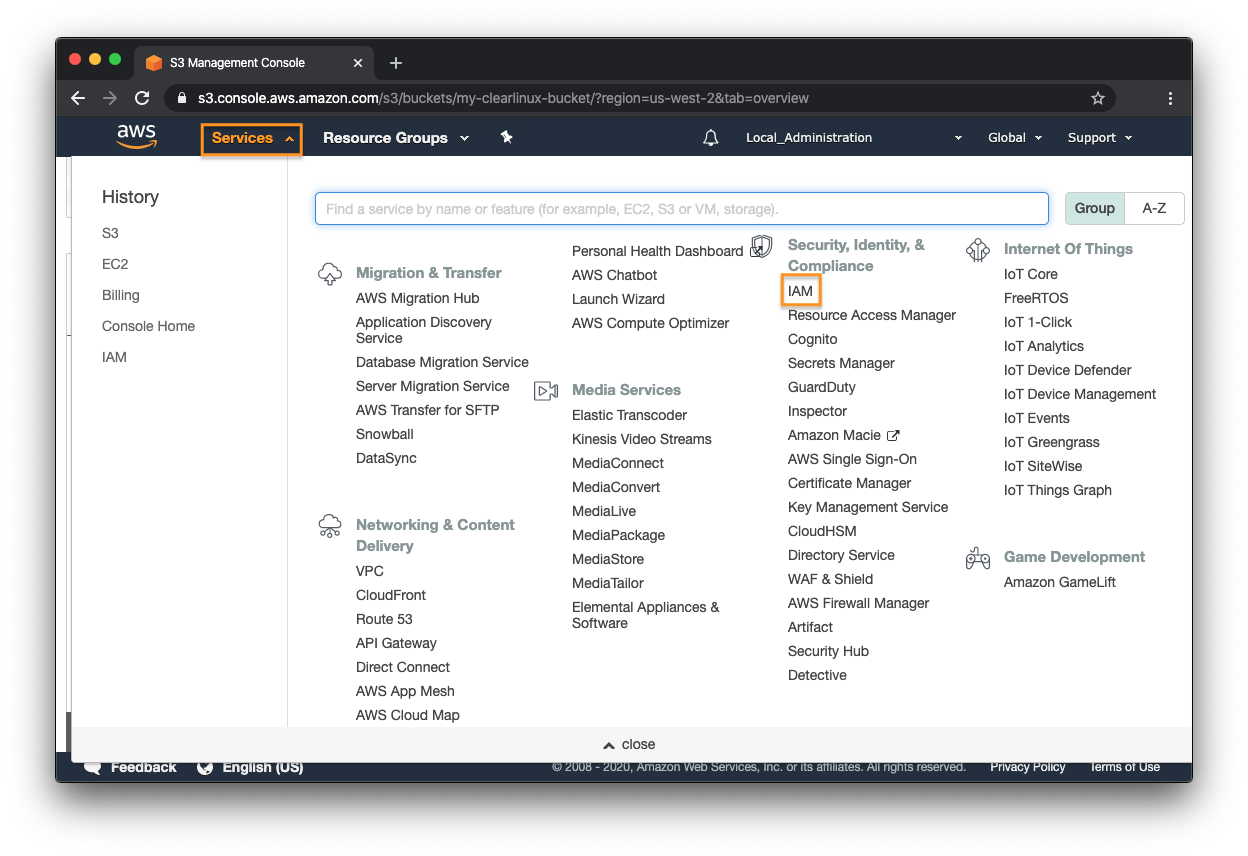Click the external link icon next to Amazon Macie
Image resolution: width=1248 pixels, height=856 pixels.
(893, 435)
